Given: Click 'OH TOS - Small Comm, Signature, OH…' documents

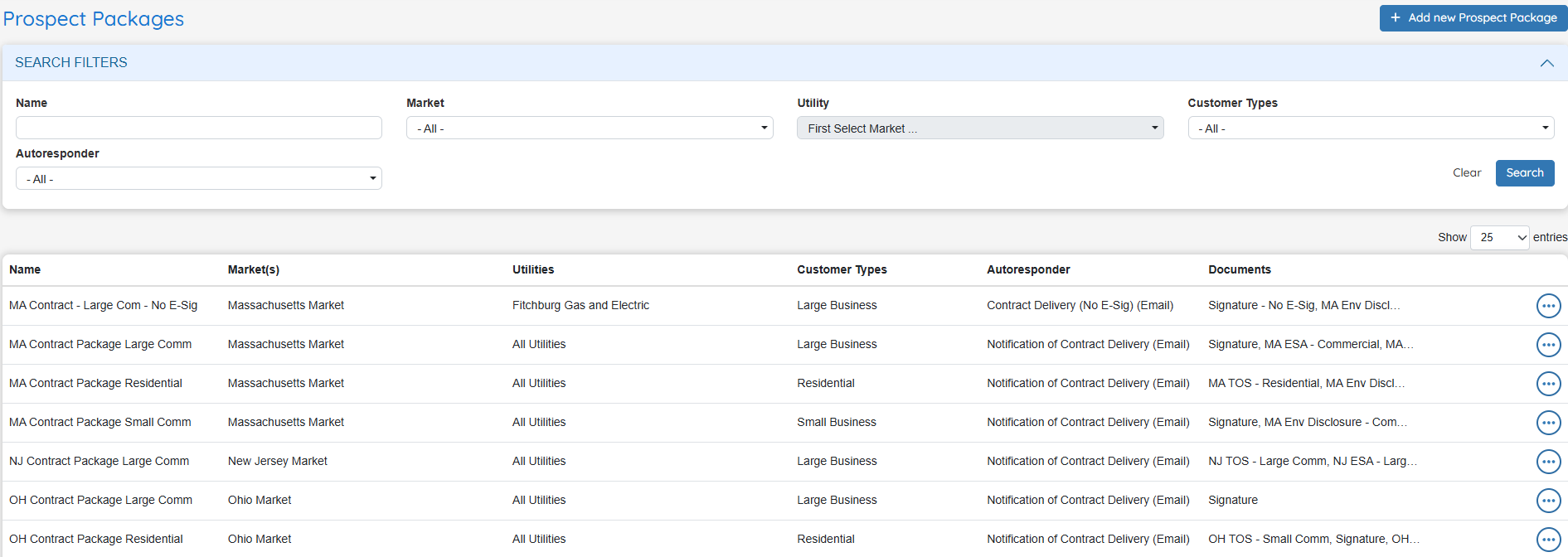Looking at the screenshot, I should [1314, 539].
